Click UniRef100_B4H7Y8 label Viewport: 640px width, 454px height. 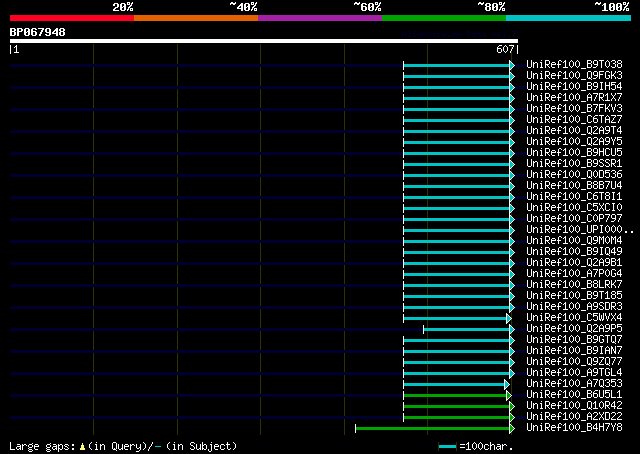pos(574,428)
